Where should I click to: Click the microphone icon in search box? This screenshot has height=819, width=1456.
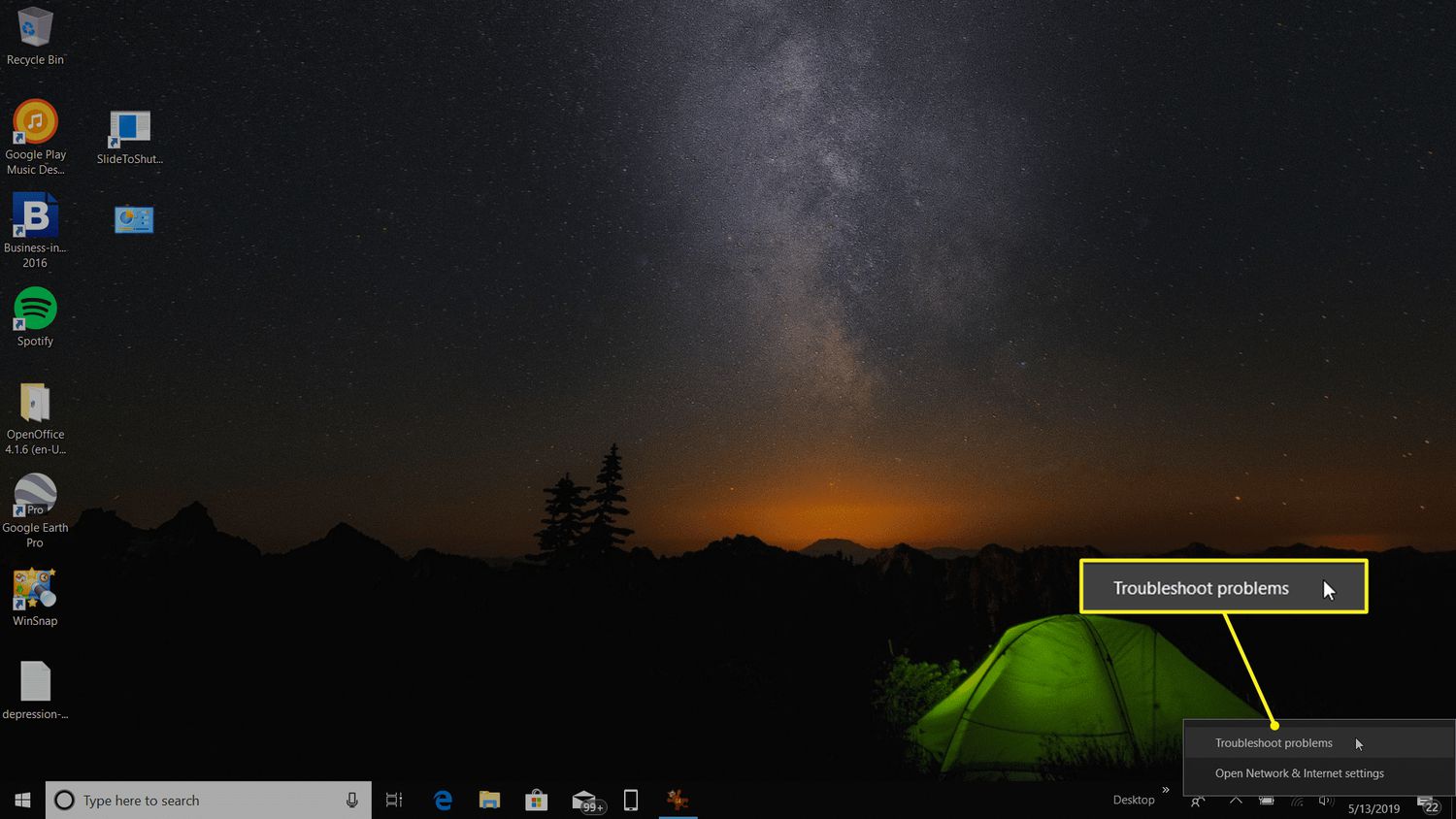tap(351, 801)
